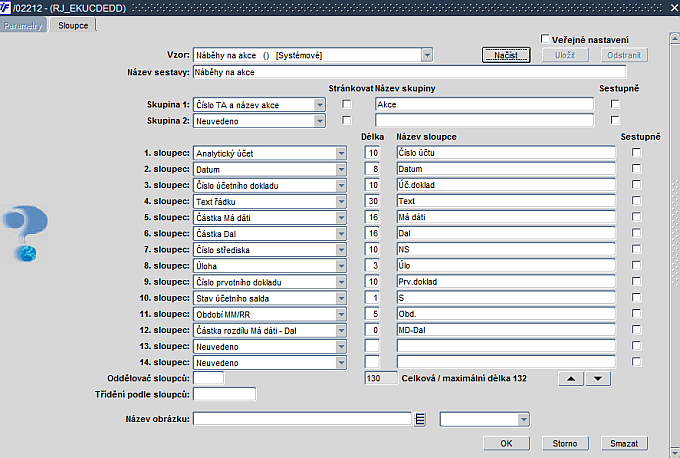The width and height of the screenshot is (680, 458).
Task: Toggle Stránkovat checkbox for Skupina 2
Action: [347, 120]
